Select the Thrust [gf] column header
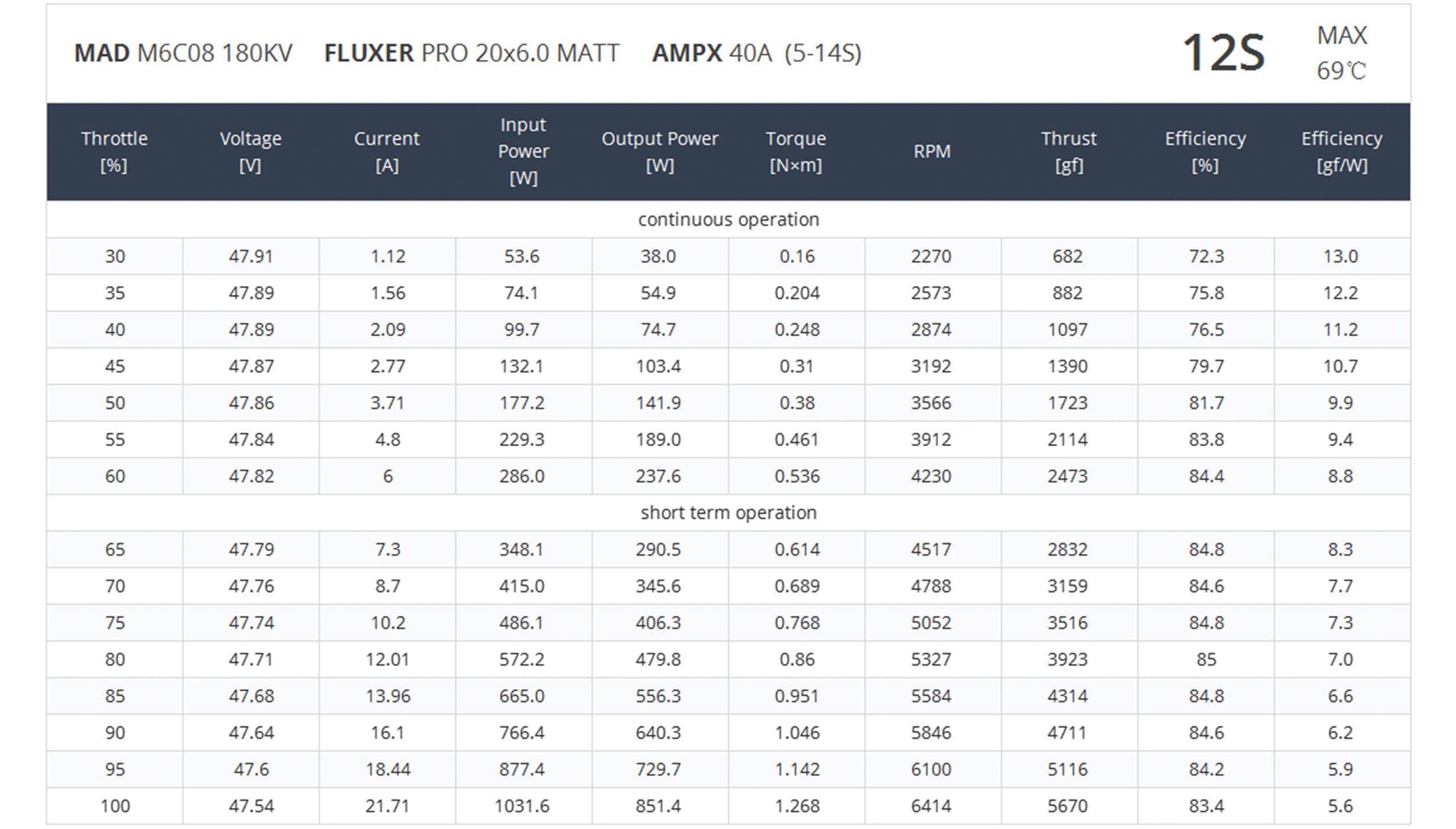The width and height of the screenshot is (1456, 829). (x=1069, y=151)
